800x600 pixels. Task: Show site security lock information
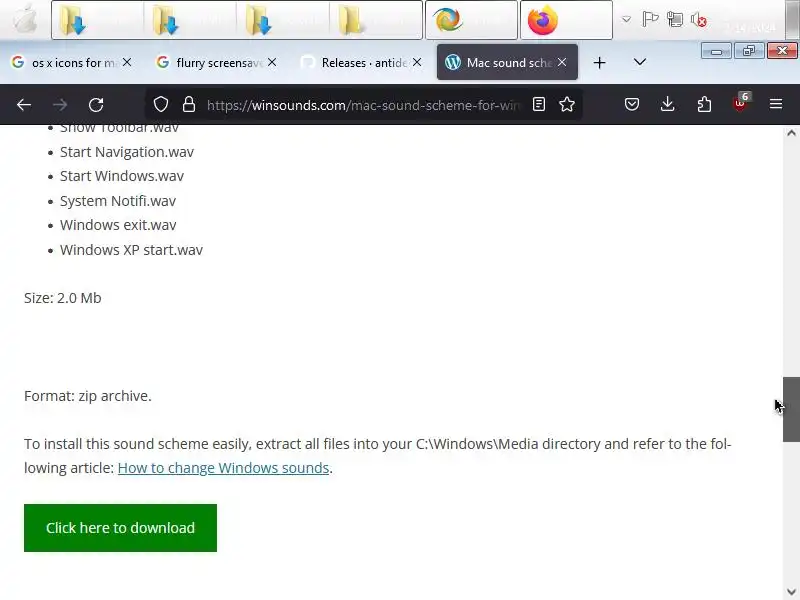189,105
